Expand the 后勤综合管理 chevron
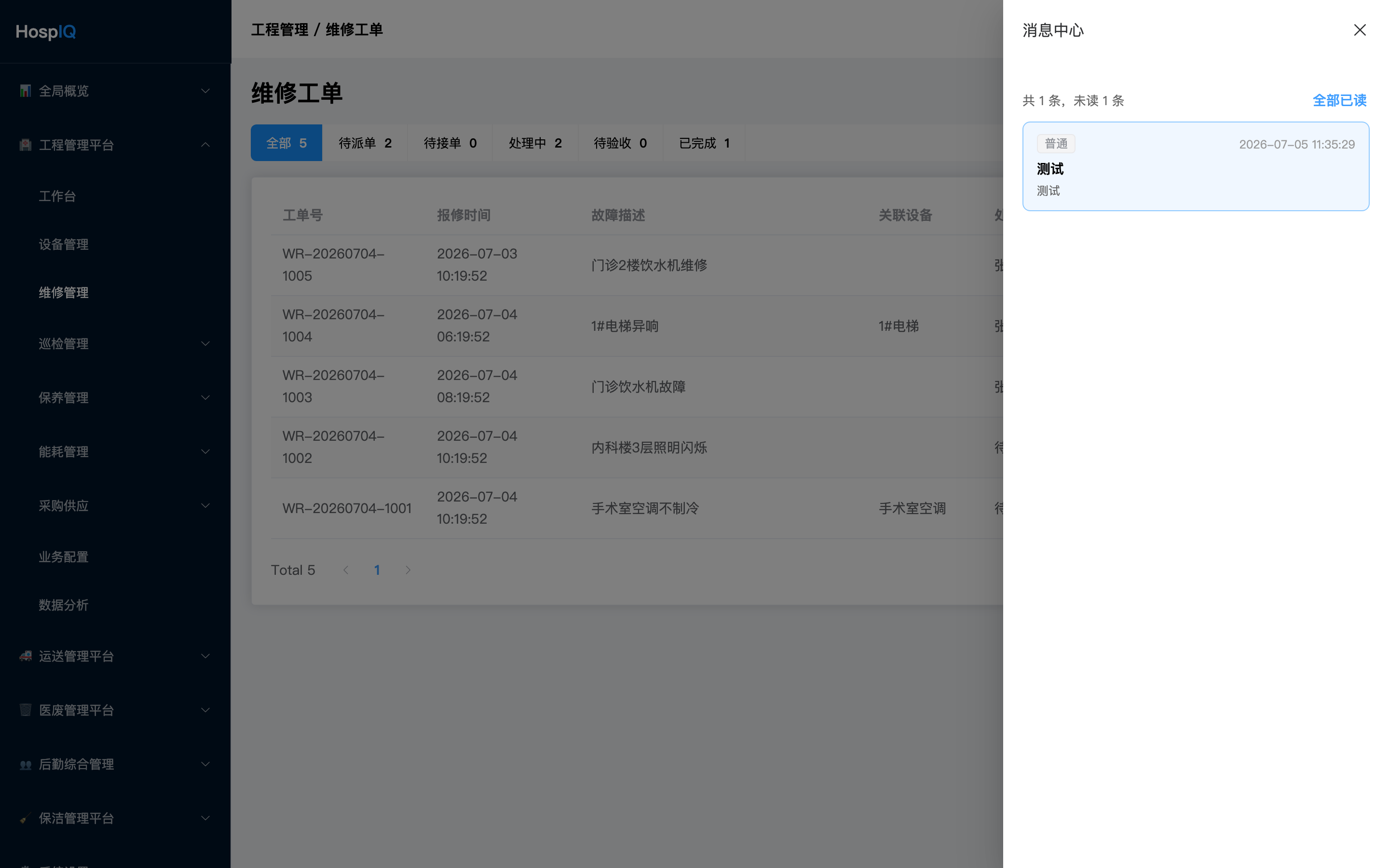This screenshot has width=1389, height=868. (x=205, y=763)
